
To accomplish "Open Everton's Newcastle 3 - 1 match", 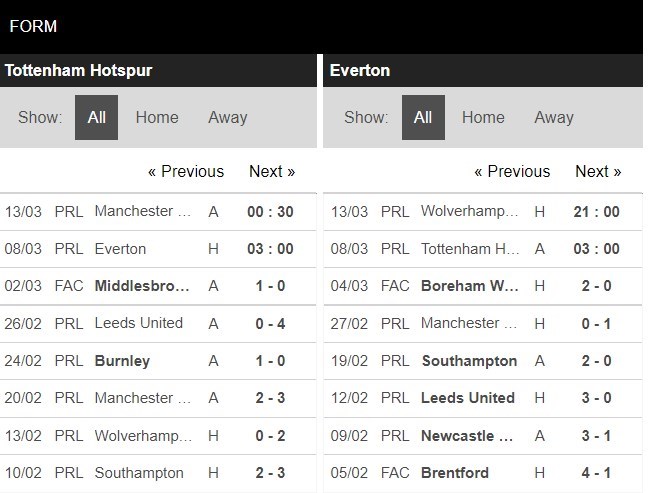I will point(468,435).
